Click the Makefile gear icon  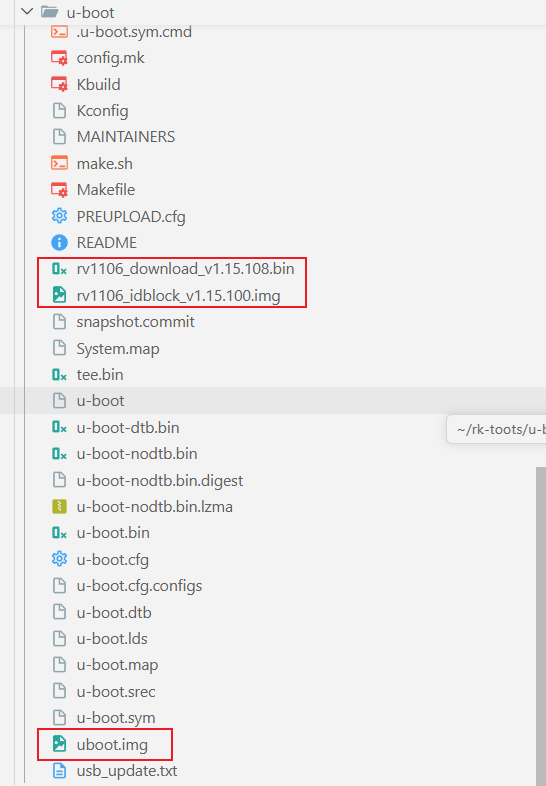coord(59,190)
